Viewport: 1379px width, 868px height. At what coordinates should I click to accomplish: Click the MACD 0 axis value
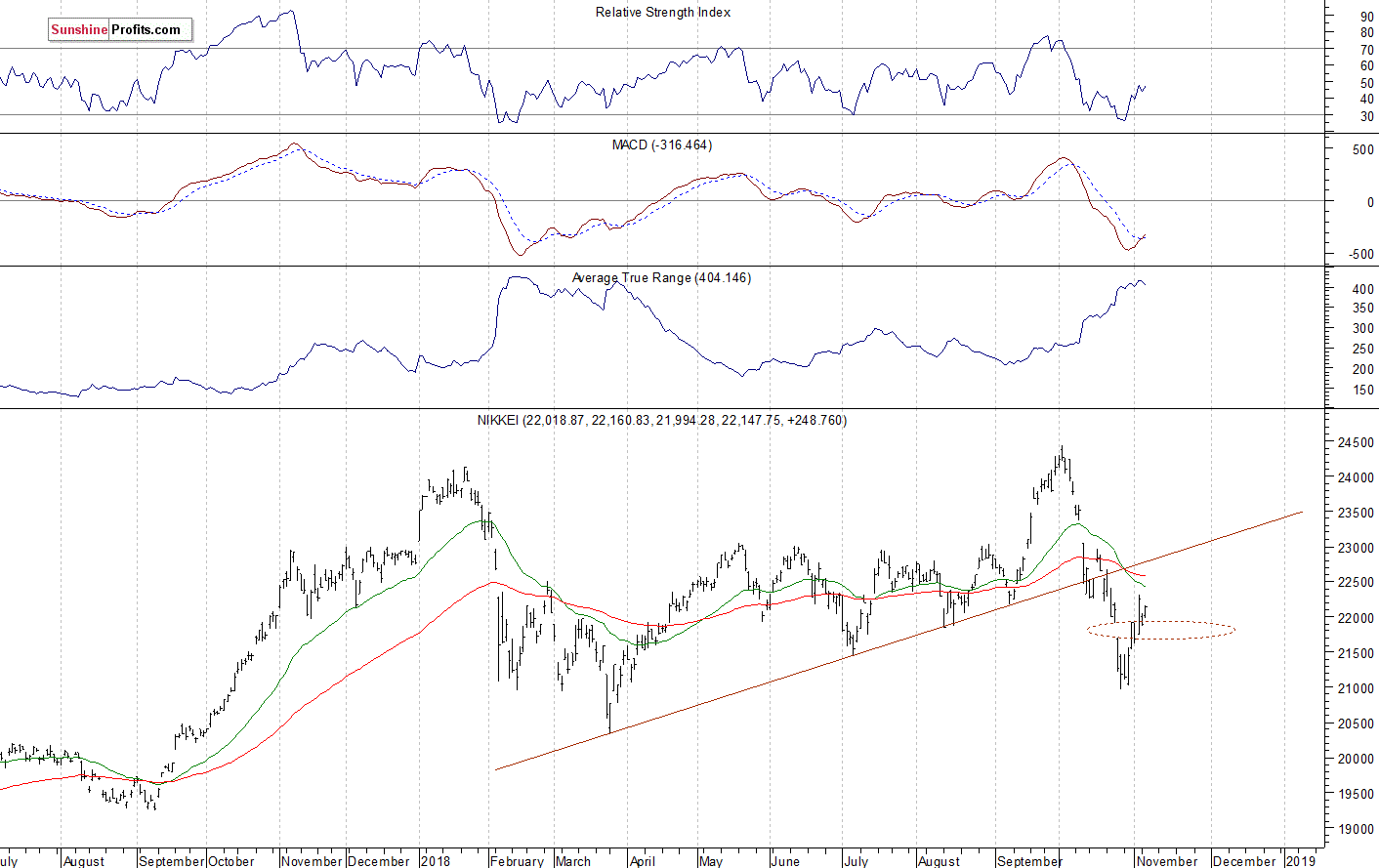click(x=1369, y=203)
